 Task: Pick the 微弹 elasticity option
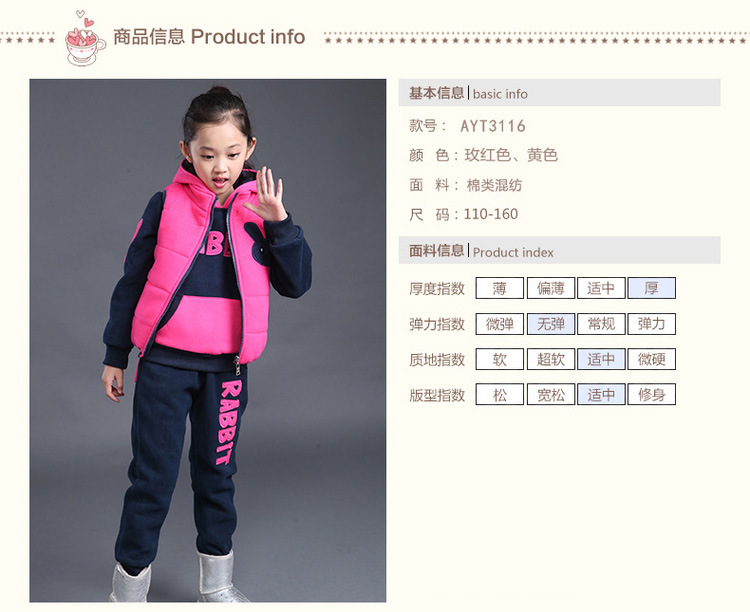click(x=499, y=324)
